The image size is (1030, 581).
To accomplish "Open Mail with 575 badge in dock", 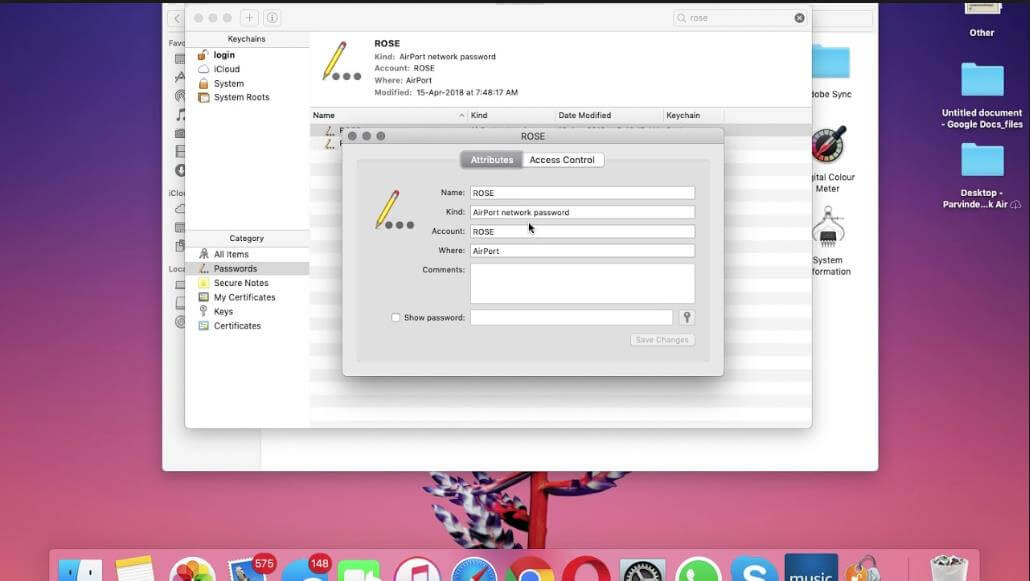I will tap(248, 569).
